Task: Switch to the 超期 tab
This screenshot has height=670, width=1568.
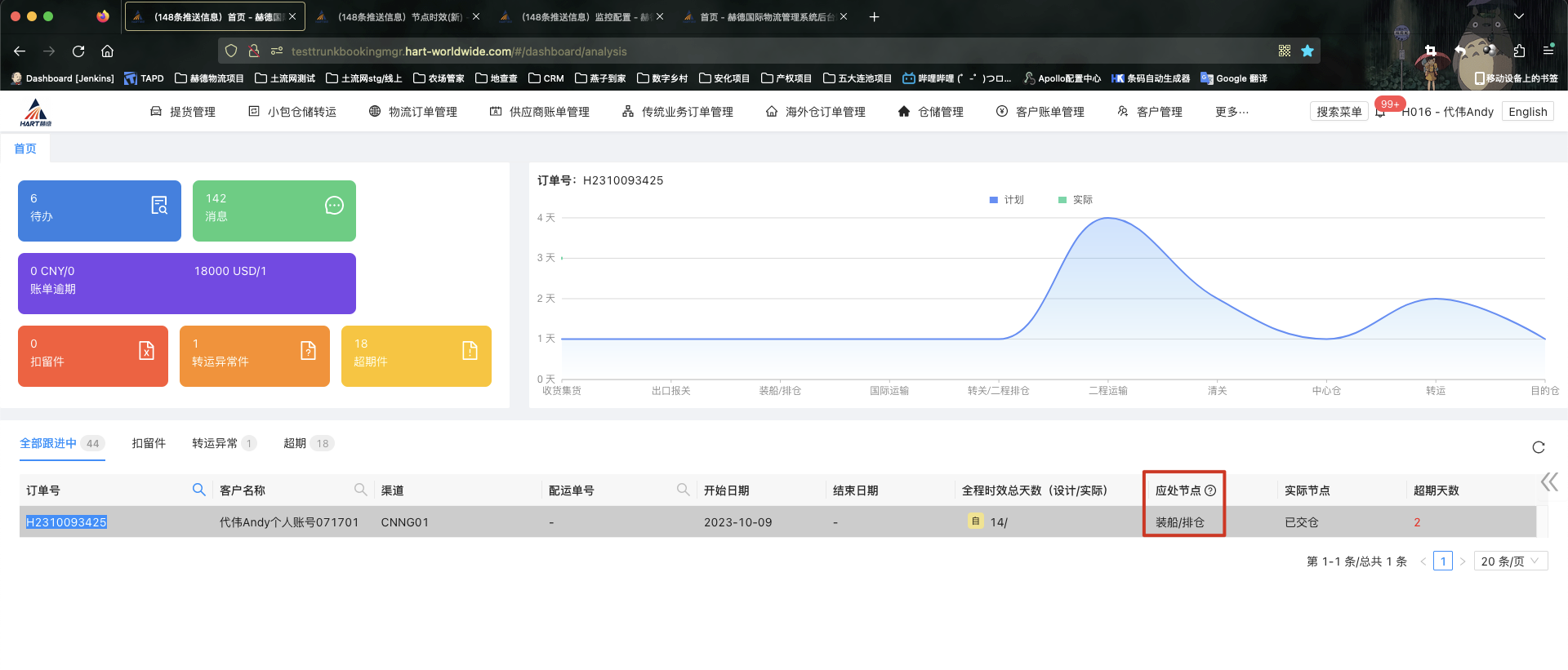Action: point(295,443)
